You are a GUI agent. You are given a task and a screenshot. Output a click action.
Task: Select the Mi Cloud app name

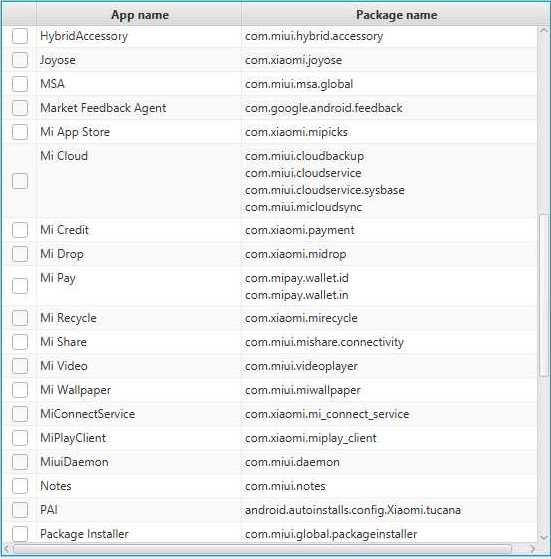point(64,156)
